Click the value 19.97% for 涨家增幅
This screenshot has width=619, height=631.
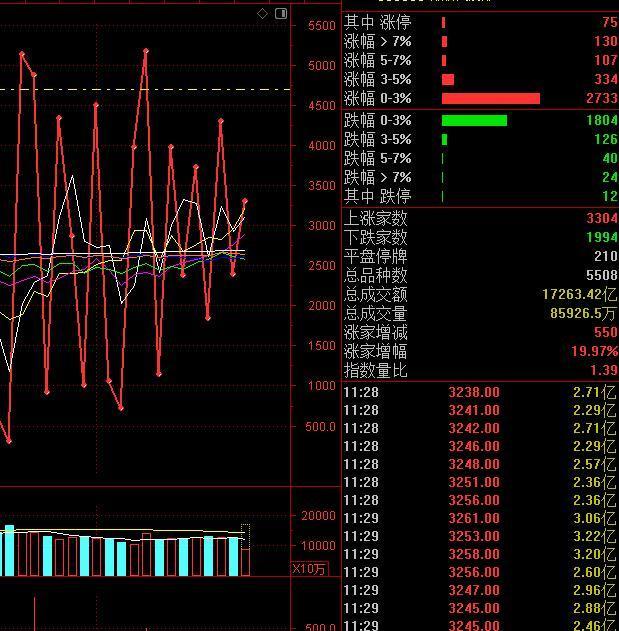click(x=594, y=351)
